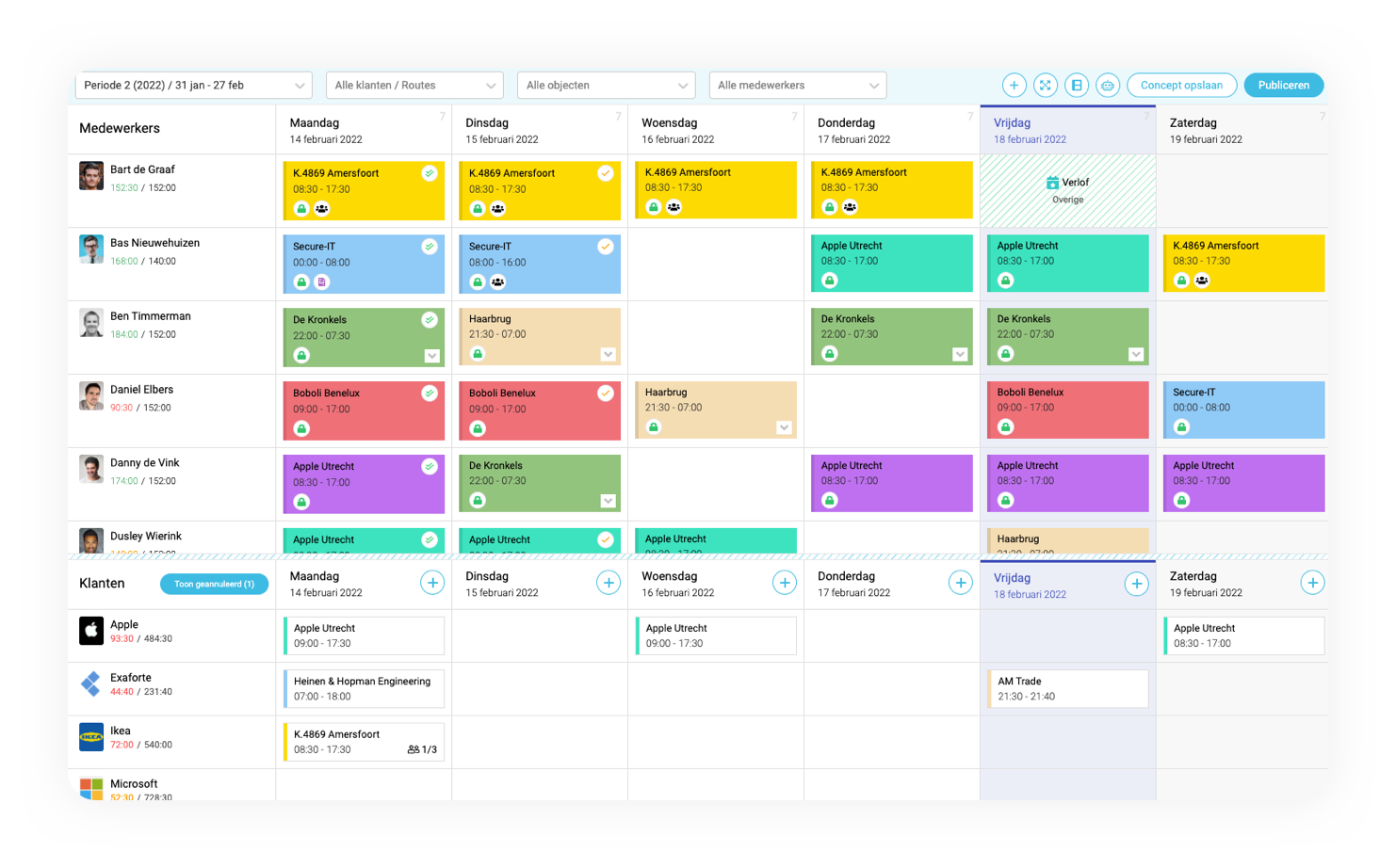Screen dimensions: 1396x868
Task: Click the Publiceren button
Action: tap(1283, 86)
